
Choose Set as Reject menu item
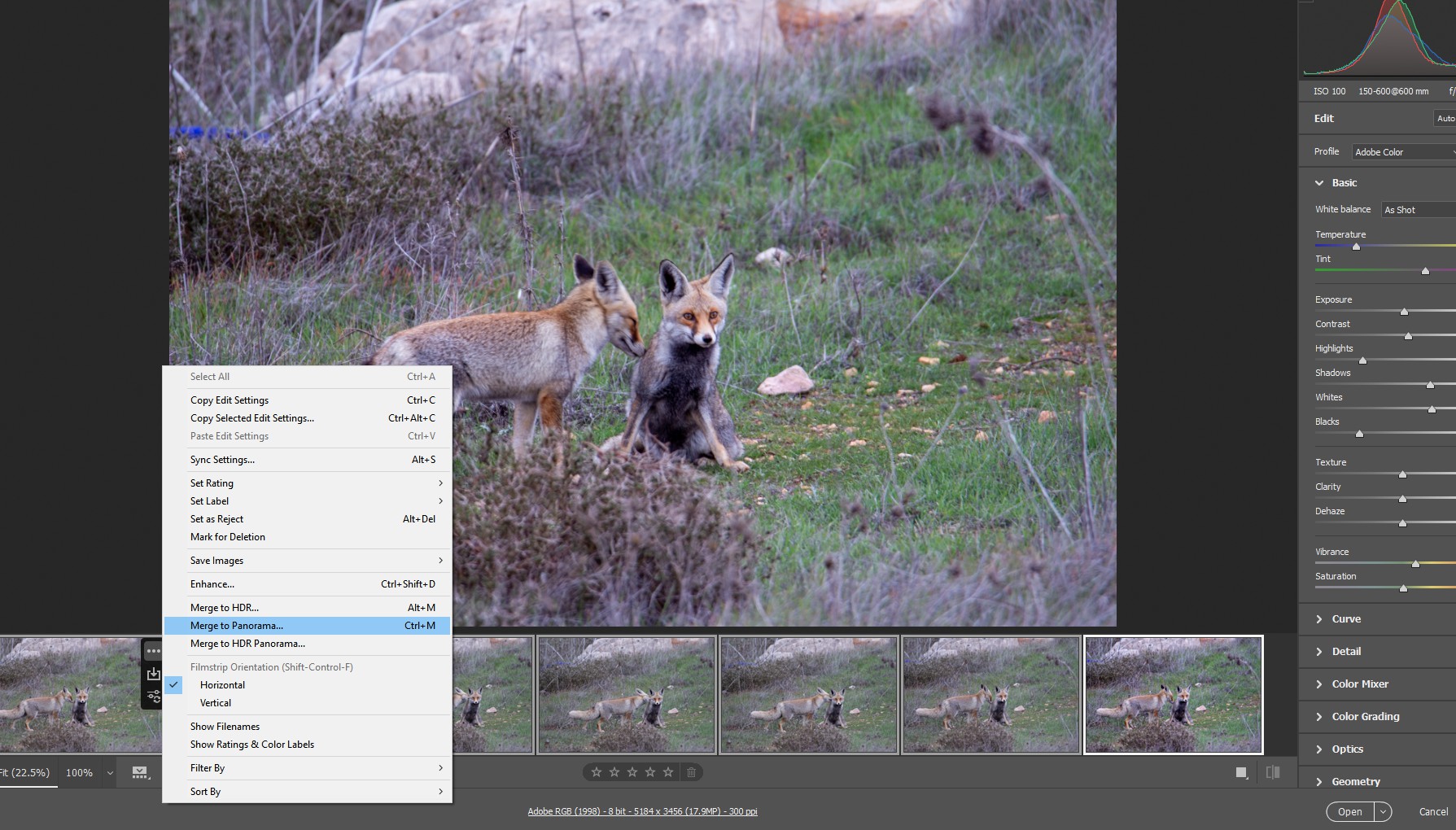pyautogui.click(x=307, y=519)
